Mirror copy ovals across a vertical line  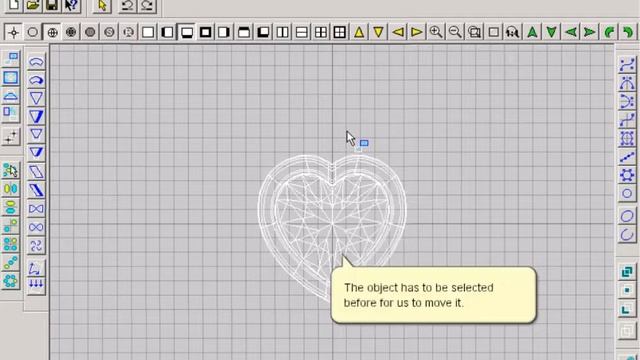tap(11, 189)
